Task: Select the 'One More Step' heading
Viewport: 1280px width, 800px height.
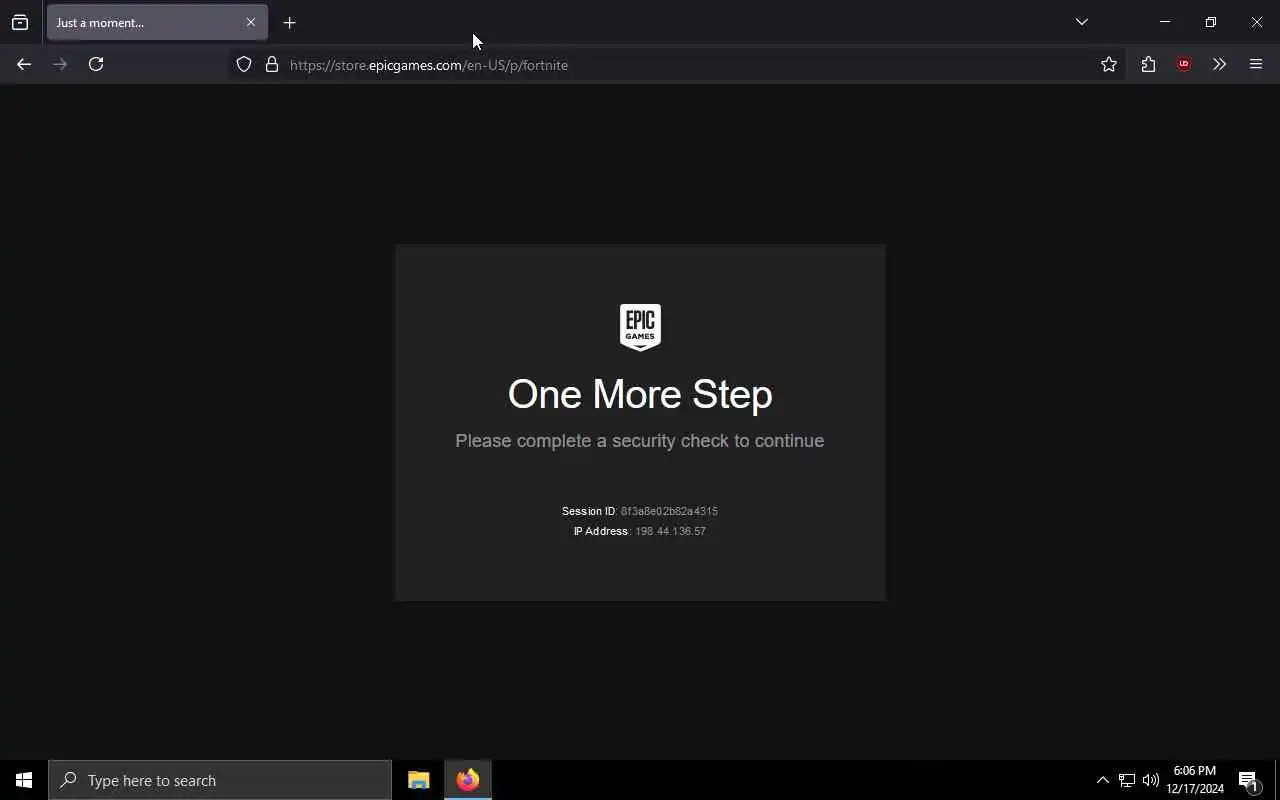Action: pos(640,394)
